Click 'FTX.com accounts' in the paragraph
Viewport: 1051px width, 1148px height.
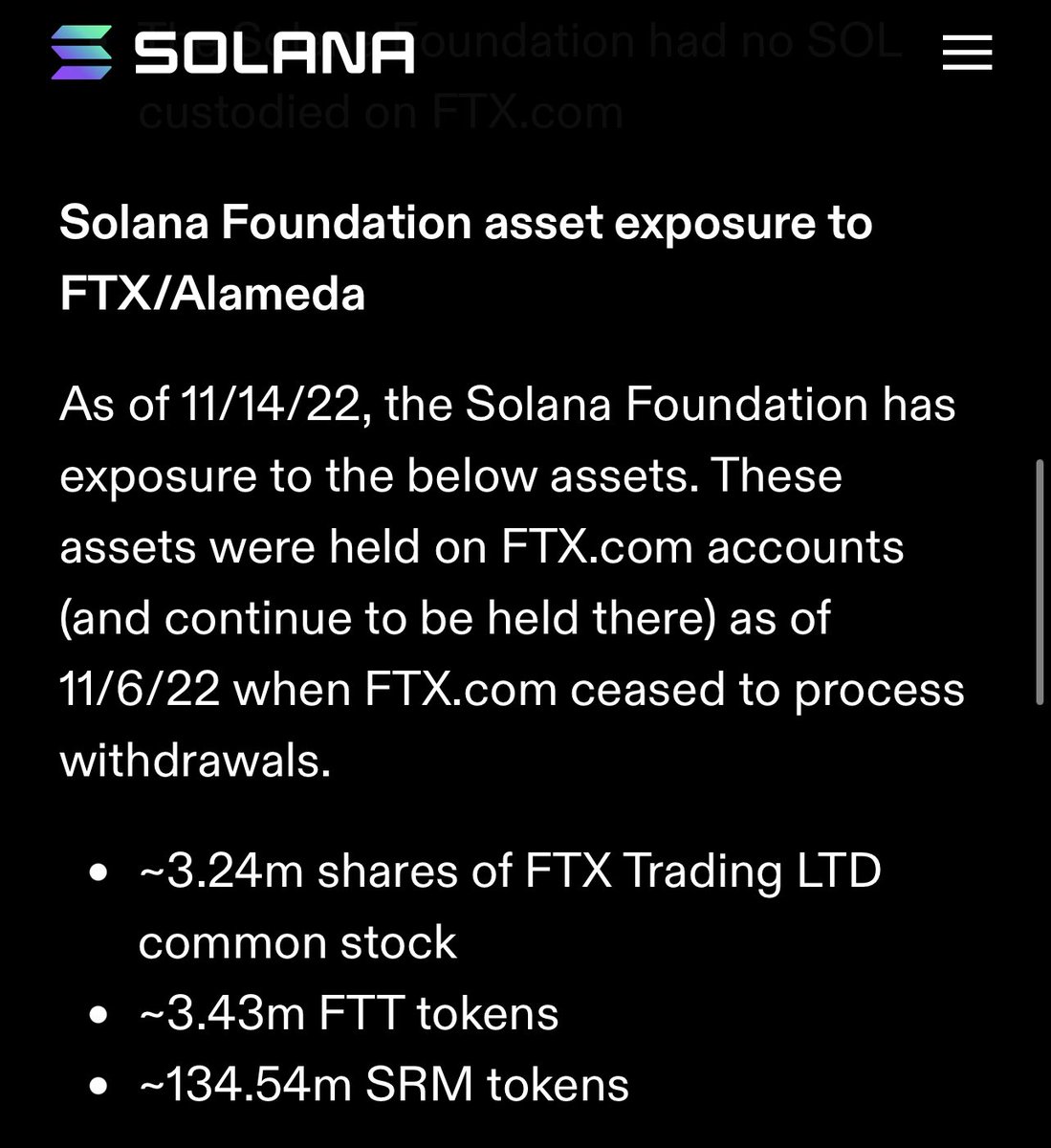pyautogui.click(x=702, y=546)
